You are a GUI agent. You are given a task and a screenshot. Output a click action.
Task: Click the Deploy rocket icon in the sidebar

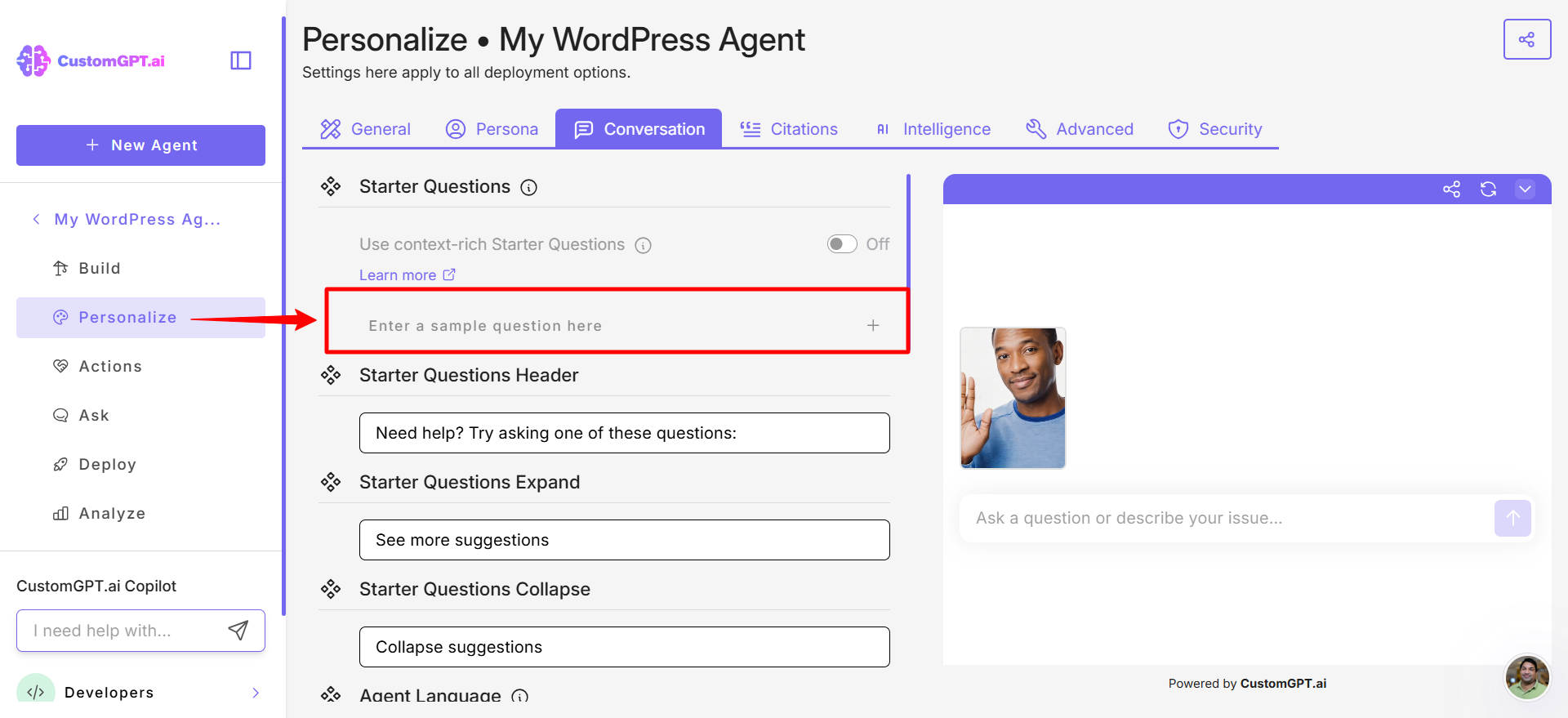pos(60,464)
